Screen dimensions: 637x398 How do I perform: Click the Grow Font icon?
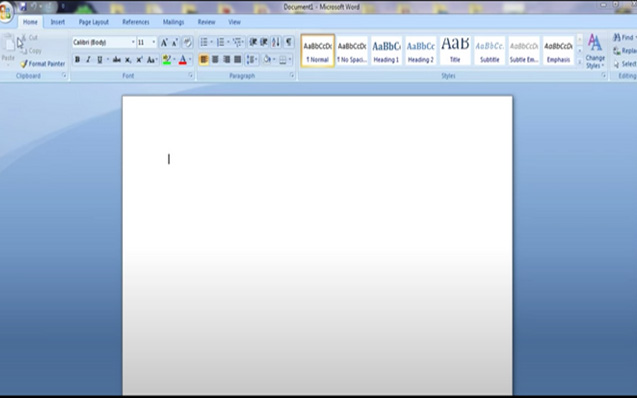(164, 42)
